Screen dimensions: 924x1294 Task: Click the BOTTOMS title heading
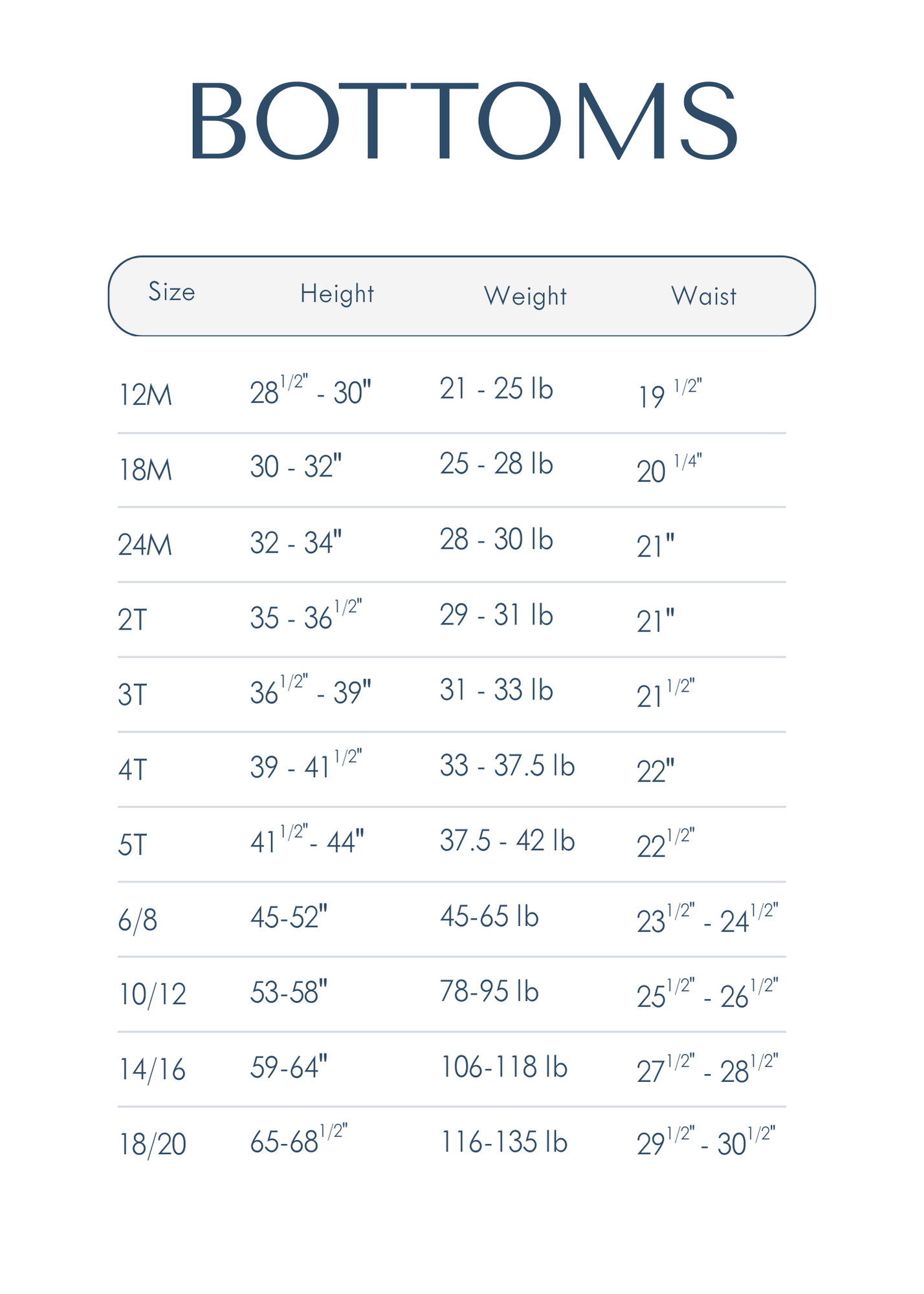pos(462,121)
